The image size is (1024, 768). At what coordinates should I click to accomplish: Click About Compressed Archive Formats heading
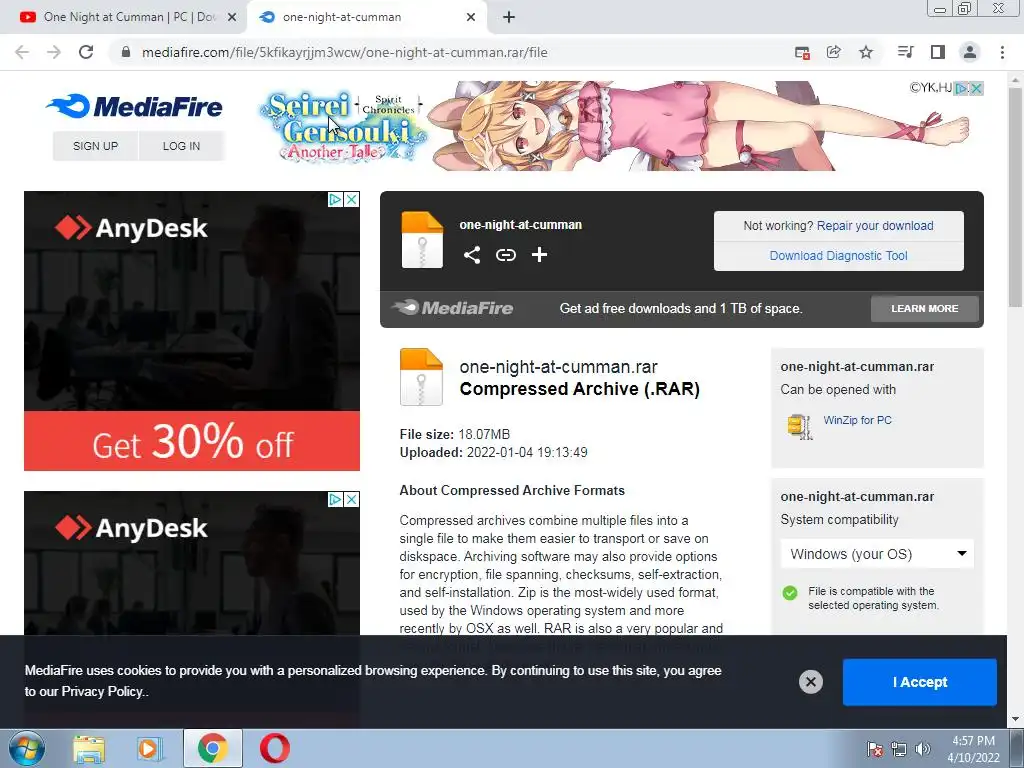click(x=512, y=490)
